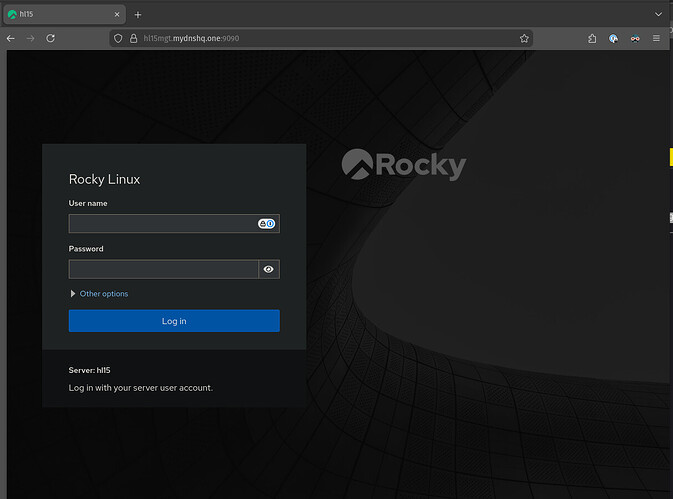The image size is (673, 499).
Task: Bookmark this page with the star icon
Action: pyautogui.click(x=524, y=38)
